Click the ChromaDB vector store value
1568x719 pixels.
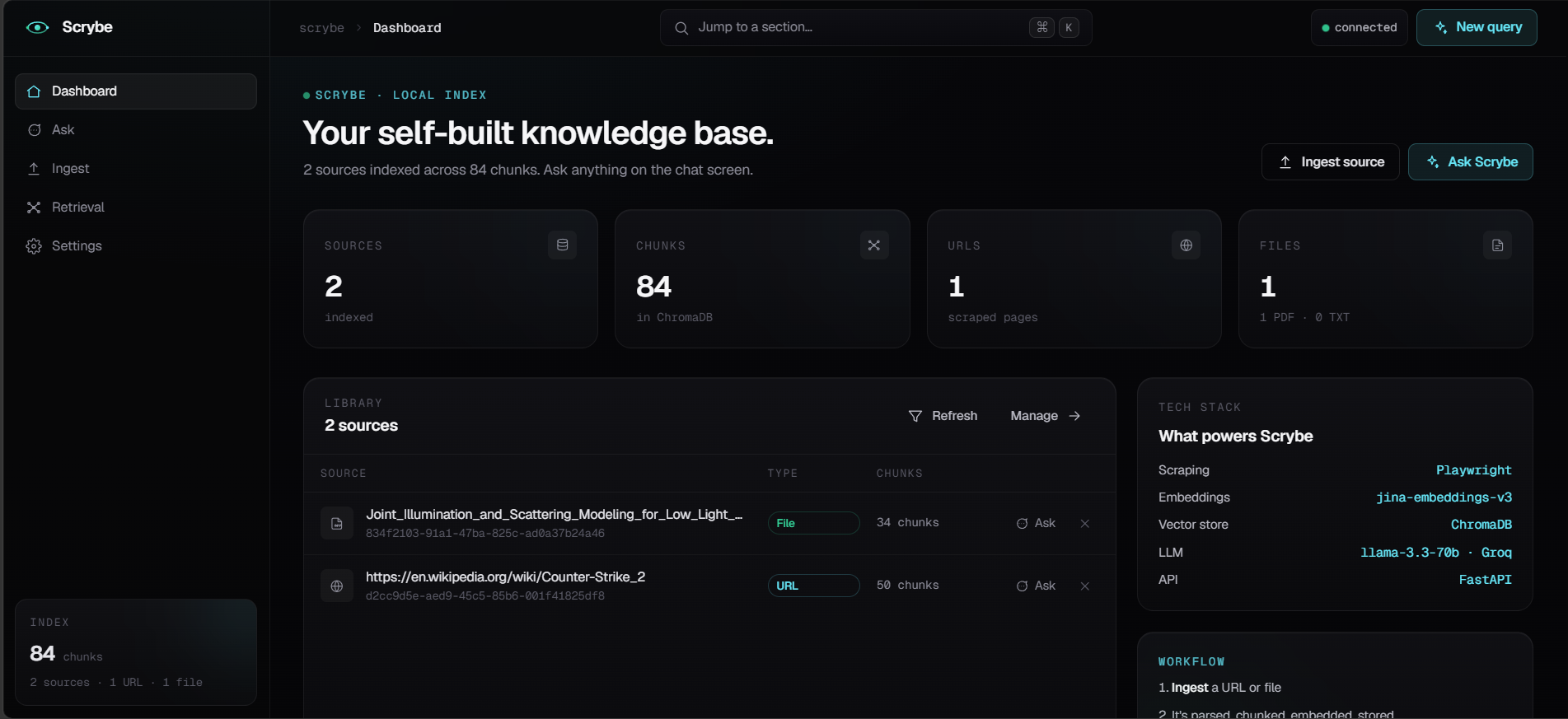click(x=1481, y=525)
